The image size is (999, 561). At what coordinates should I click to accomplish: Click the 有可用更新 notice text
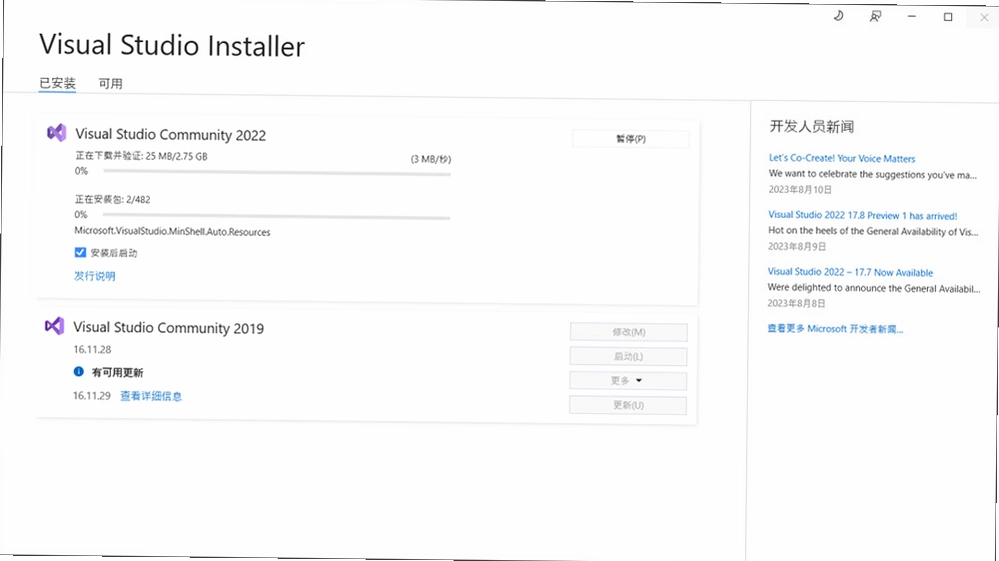[x=117, y=373]
